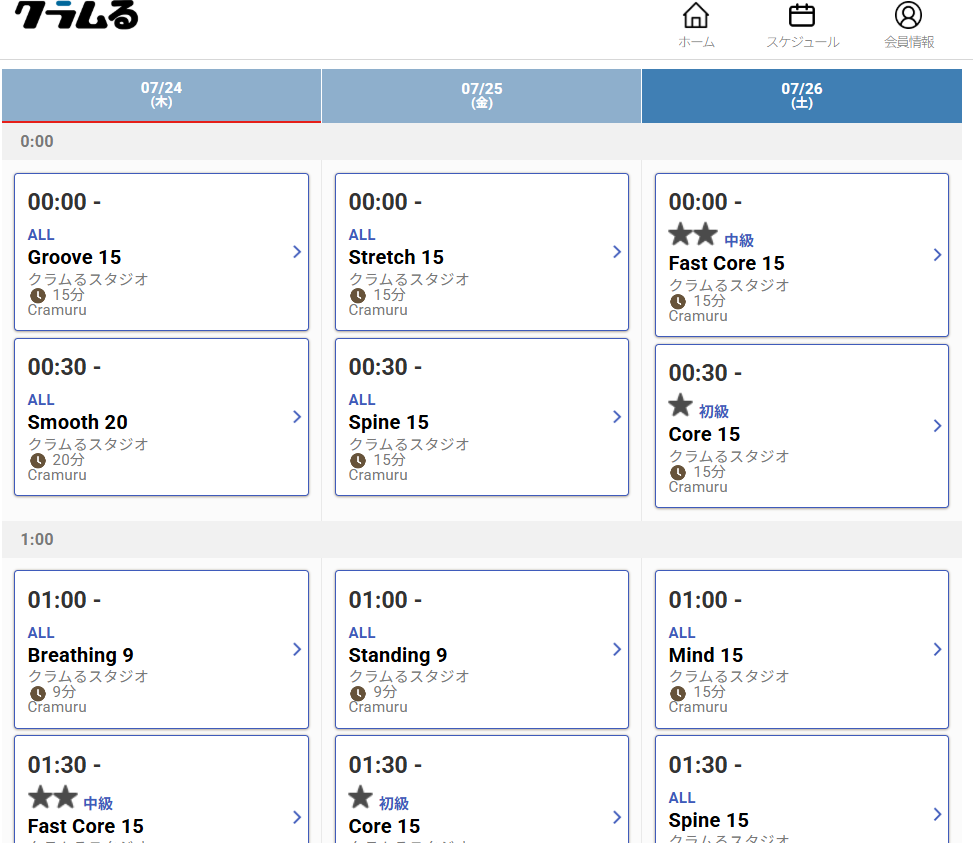Screen dimensions: 973x843
Task: Expand Groove 15 lesson via chevron arrow
Action: (x=297, y=252)
